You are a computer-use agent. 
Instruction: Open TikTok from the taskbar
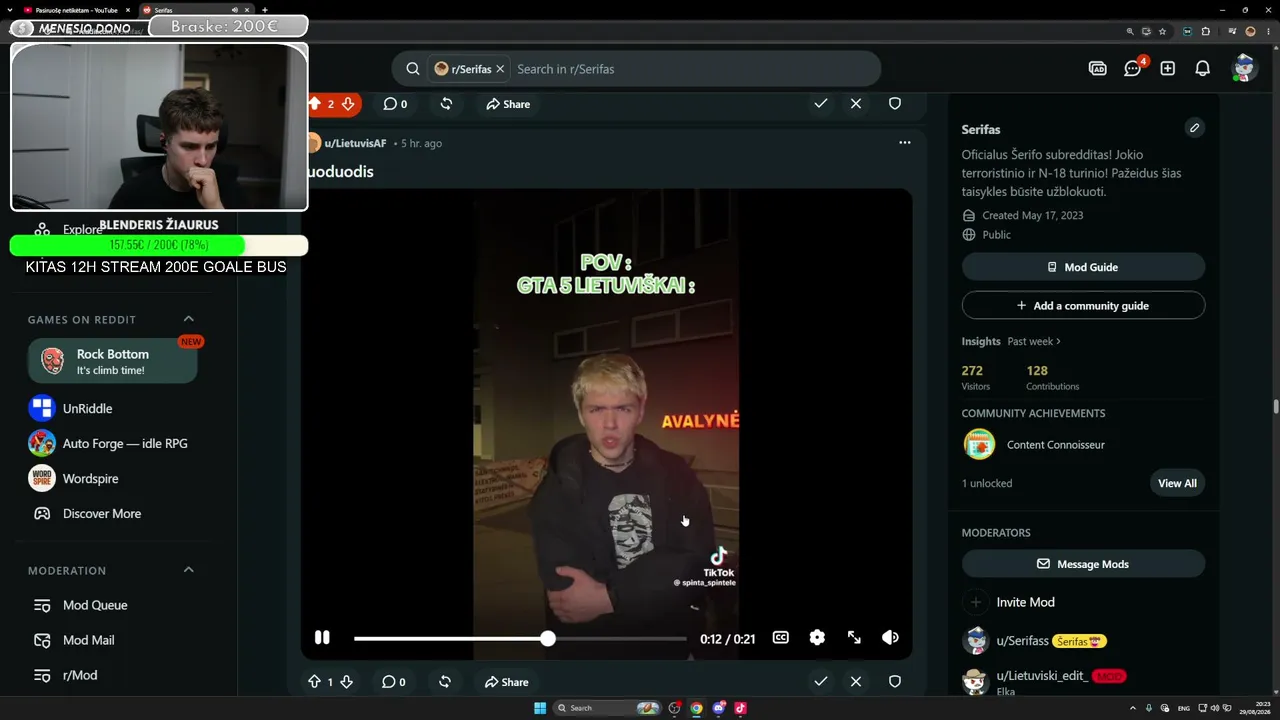tap(741, 708)
